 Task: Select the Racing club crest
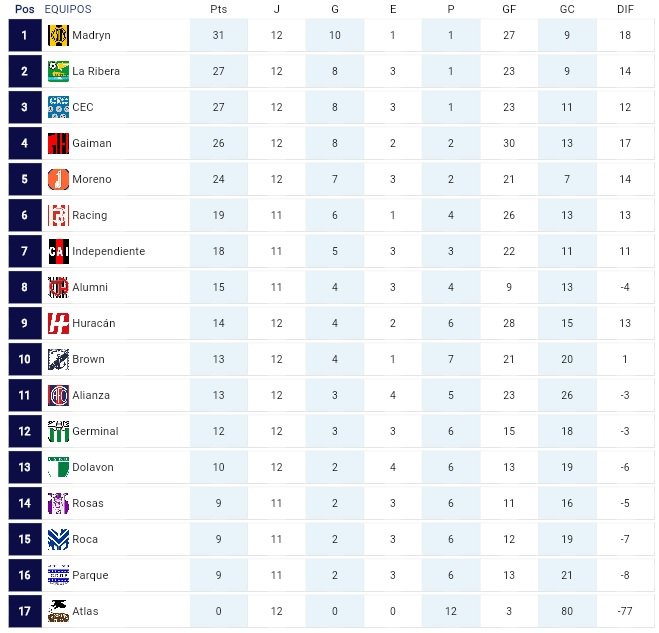tap(58, 215)
